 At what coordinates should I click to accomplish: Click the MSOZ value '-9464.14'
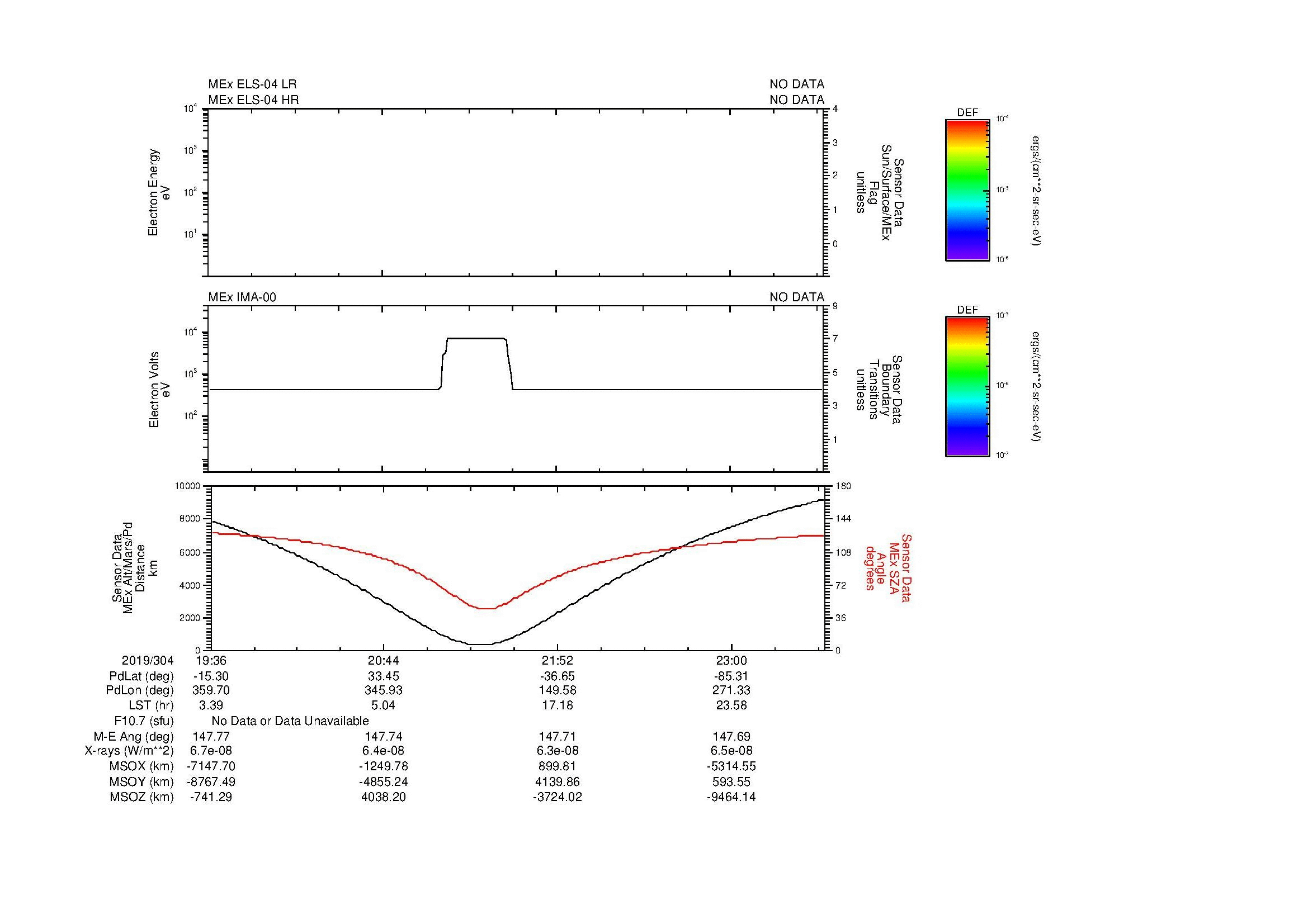point(731,797)
